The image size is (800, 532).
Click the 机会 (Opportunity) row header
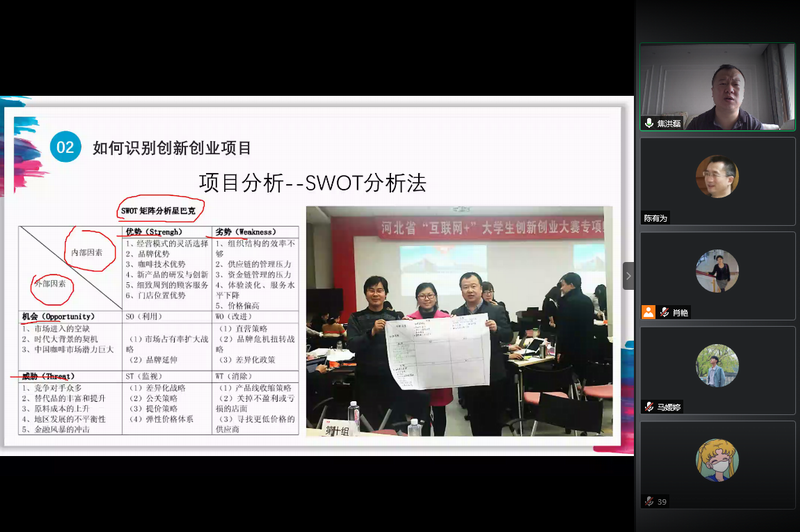pos(57,317)
